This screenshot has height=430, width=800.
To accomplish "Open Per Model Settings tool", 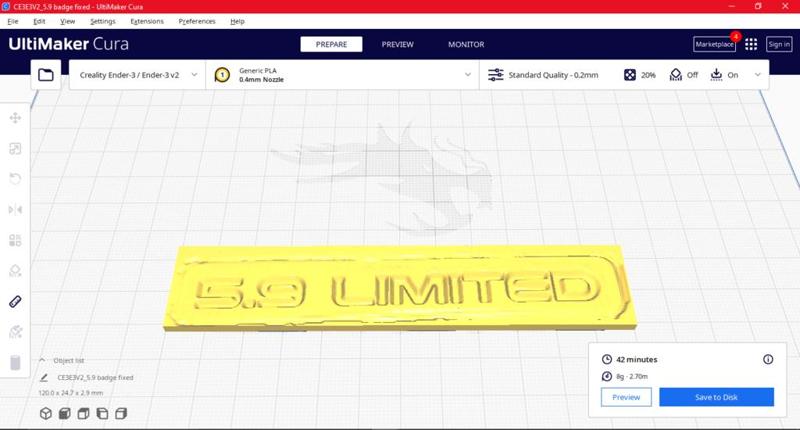I will click(x=15, y=240).
